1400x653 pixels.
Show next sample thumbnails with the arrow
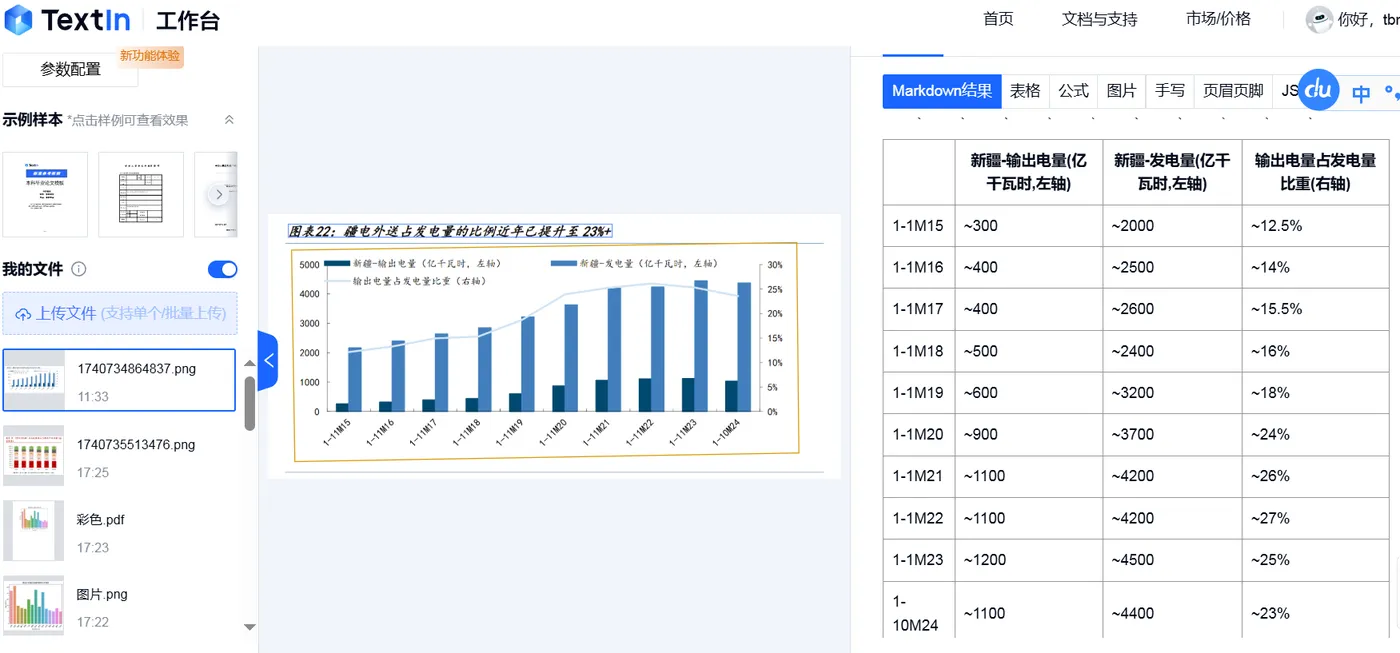click(x=219, y=195)
